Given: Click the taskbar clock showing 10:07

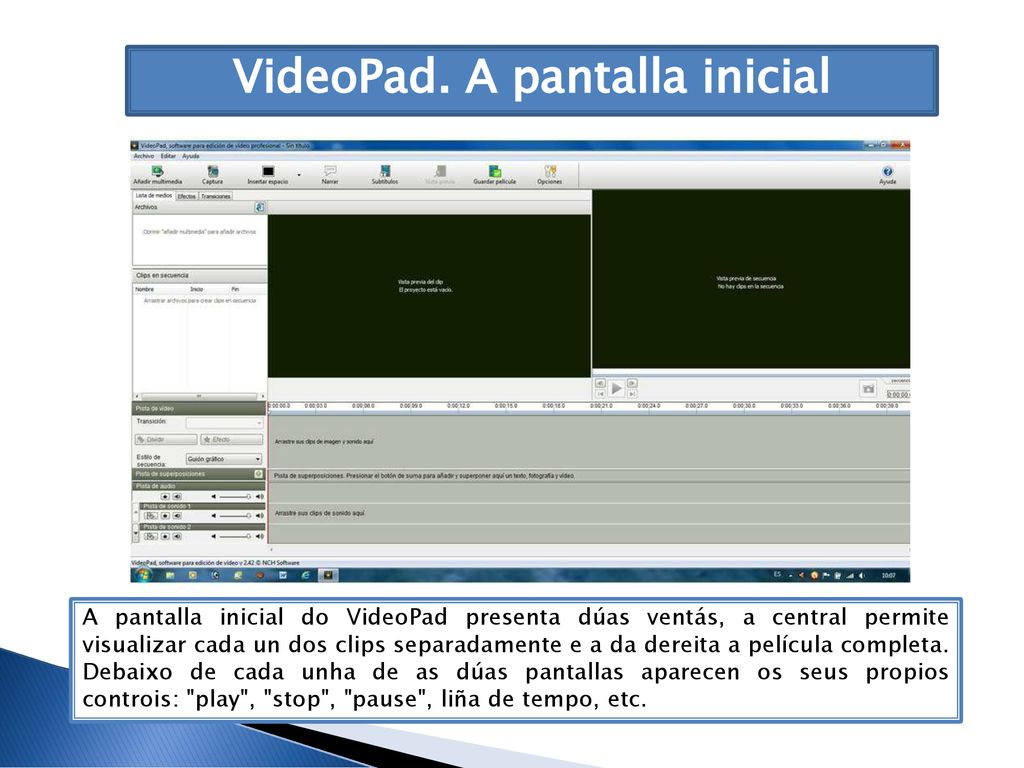Looking at the screenshot, I should (888, 575).
